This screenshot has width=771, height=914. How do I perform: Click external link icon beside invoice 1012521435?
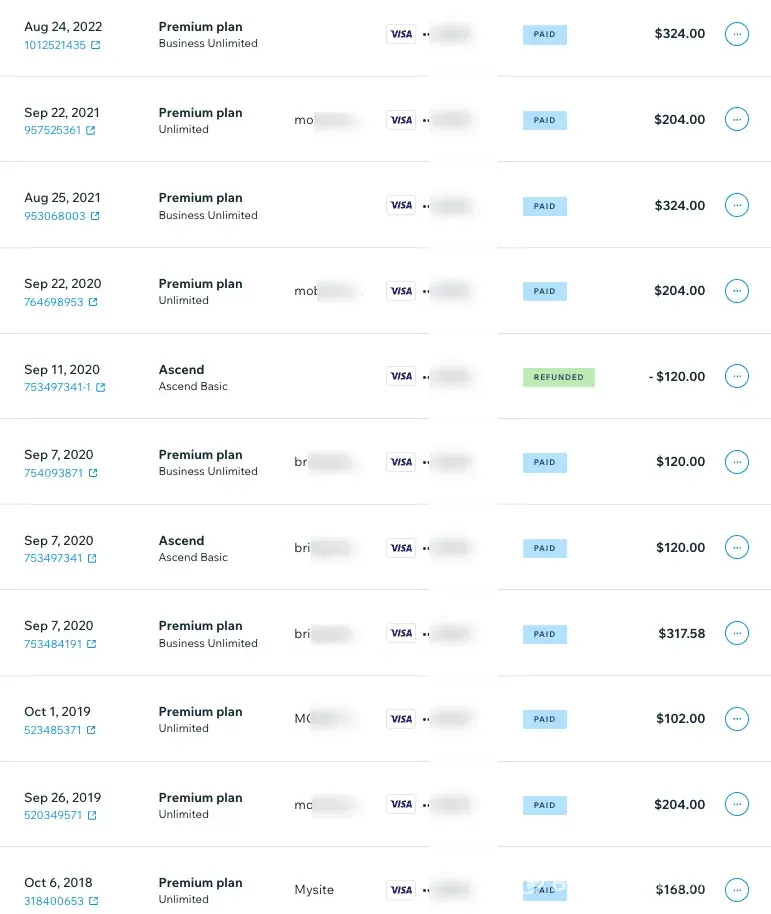[x=96, y=45]
